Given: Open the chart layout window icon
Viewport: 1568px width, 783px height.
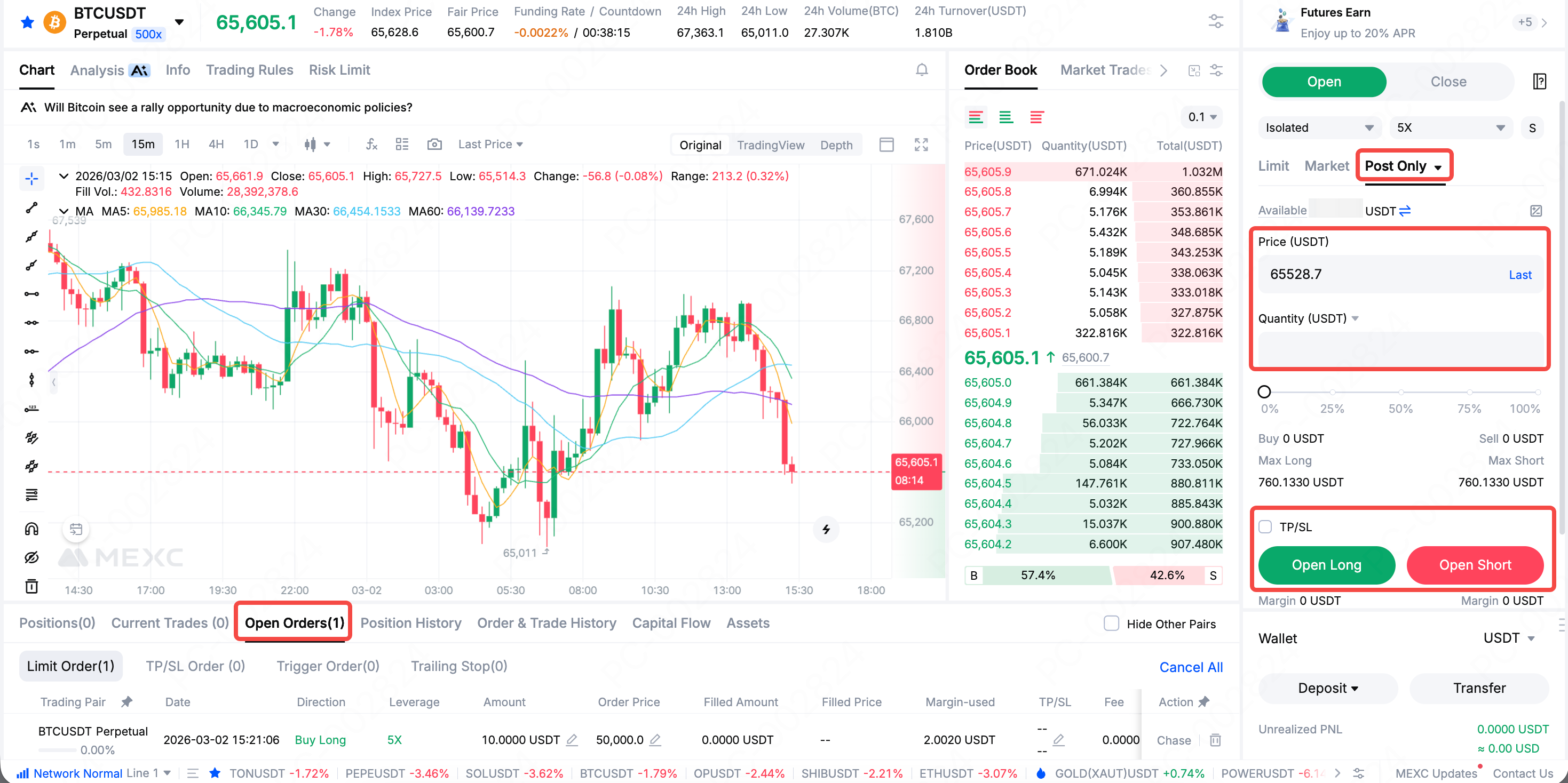Looking at the screenshot, I should click(x=886, y=144).
